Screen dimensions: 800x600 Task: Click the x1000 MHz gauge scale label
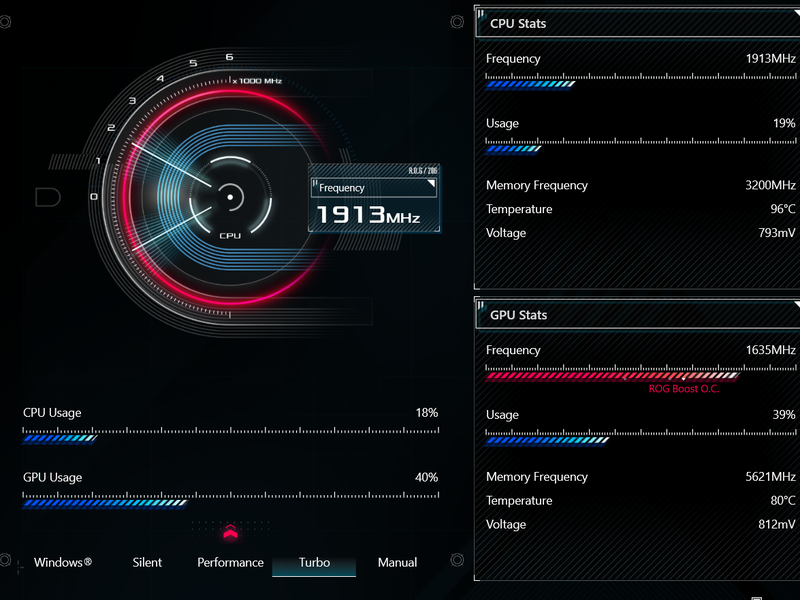tap(257, 81)
